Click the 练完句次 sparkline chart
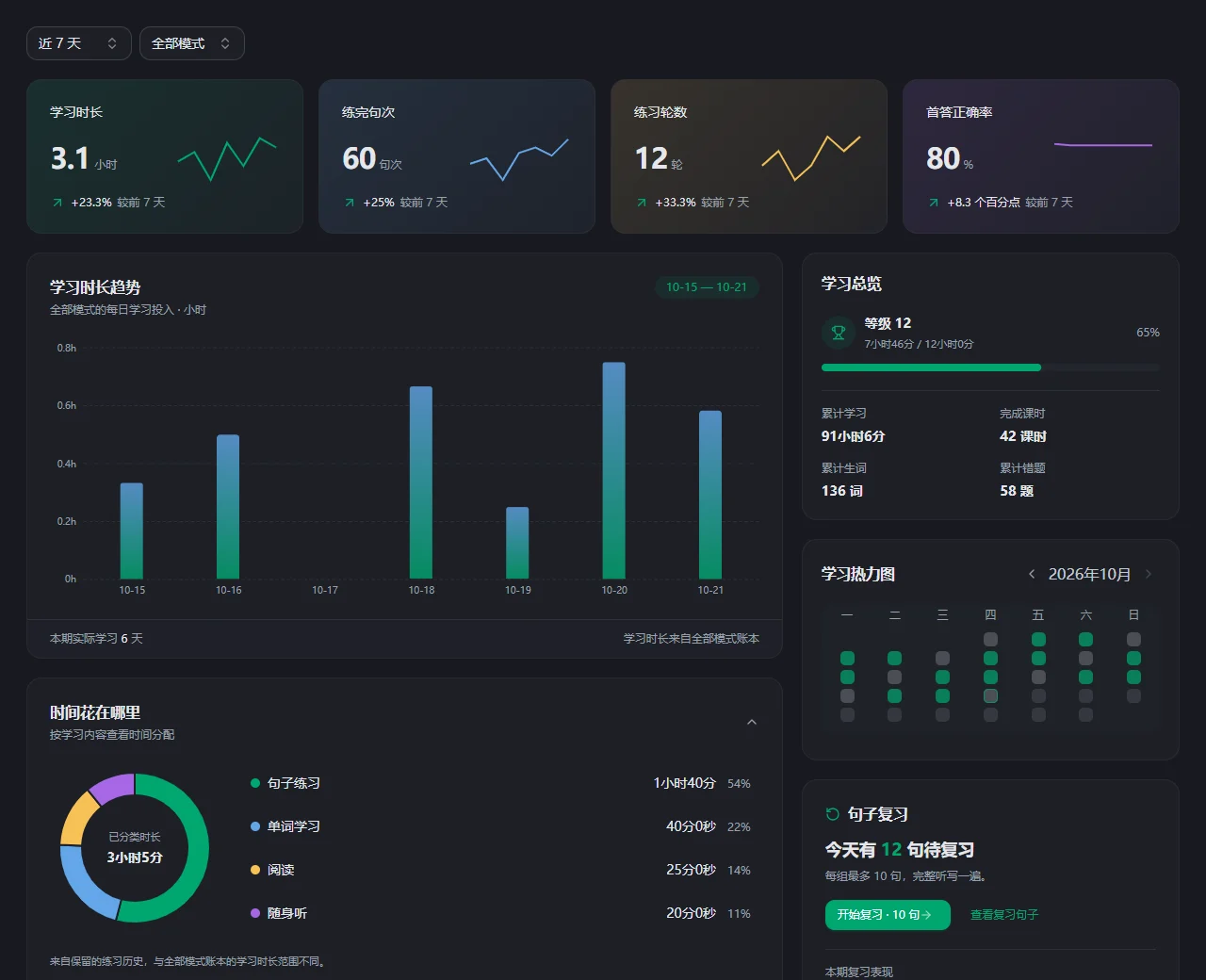The image size is (1206, 980). click(519, 158)
